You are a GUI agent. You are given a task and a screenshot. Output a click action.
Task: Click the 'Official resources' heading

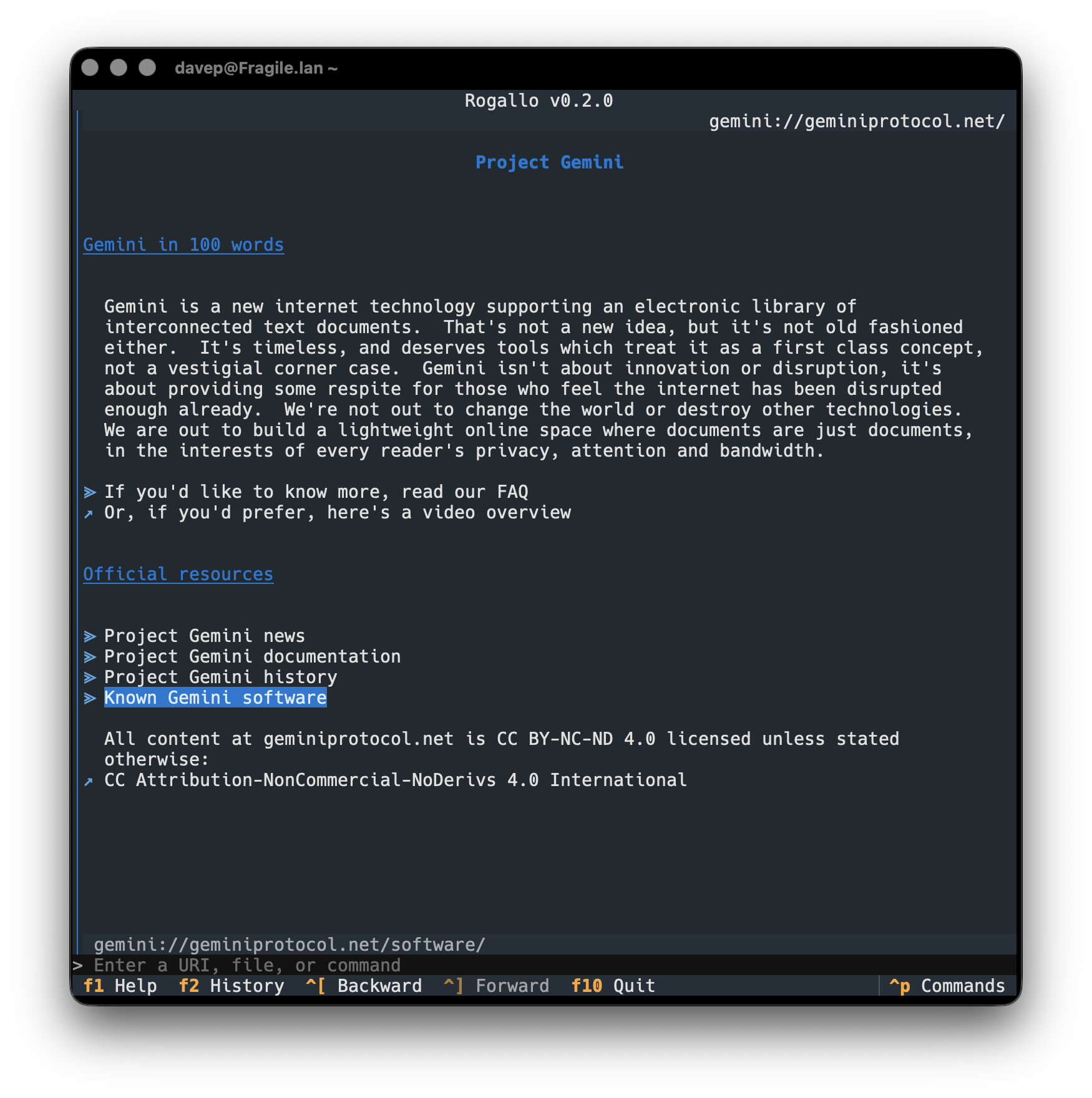[178, 574]
